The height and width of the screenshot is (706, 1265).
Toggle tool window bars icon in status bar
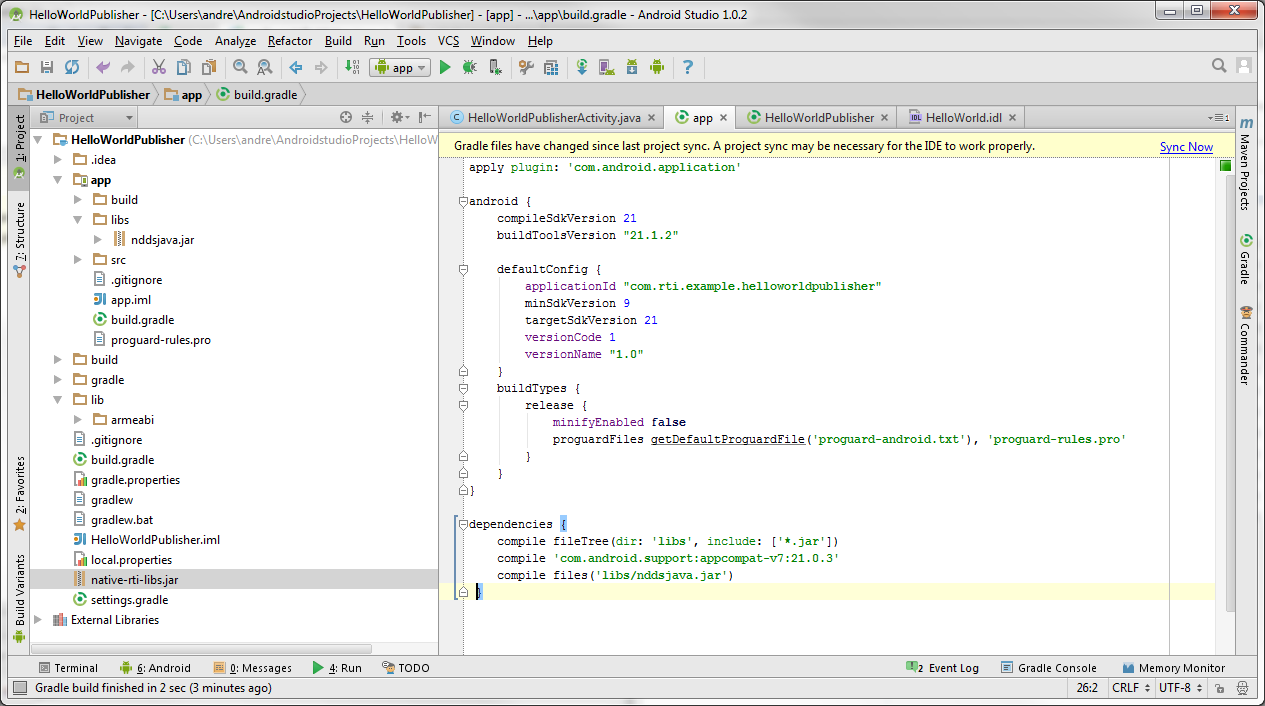(x=19, y=688)
